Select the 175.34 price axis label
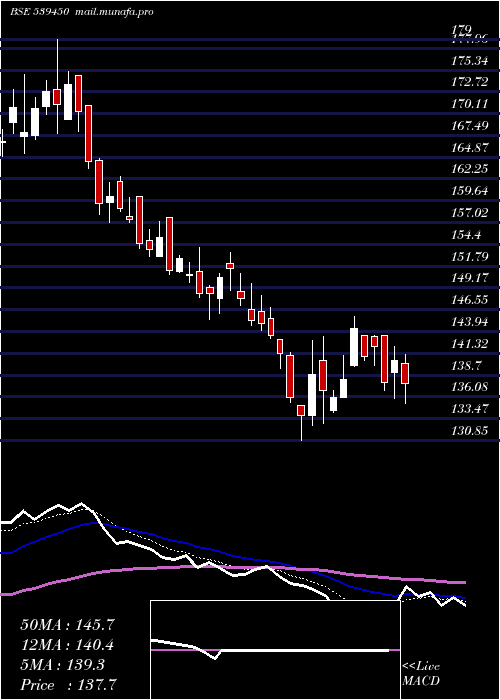 coord(469,61)
